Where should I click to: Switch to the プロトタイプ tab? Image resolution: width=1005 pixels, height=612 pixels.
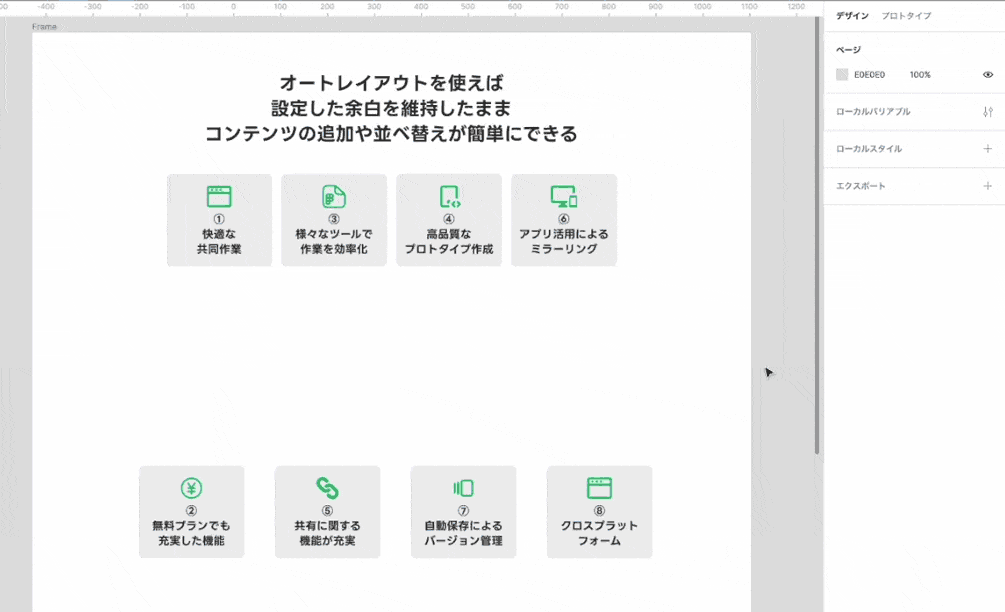coord(906,16)
